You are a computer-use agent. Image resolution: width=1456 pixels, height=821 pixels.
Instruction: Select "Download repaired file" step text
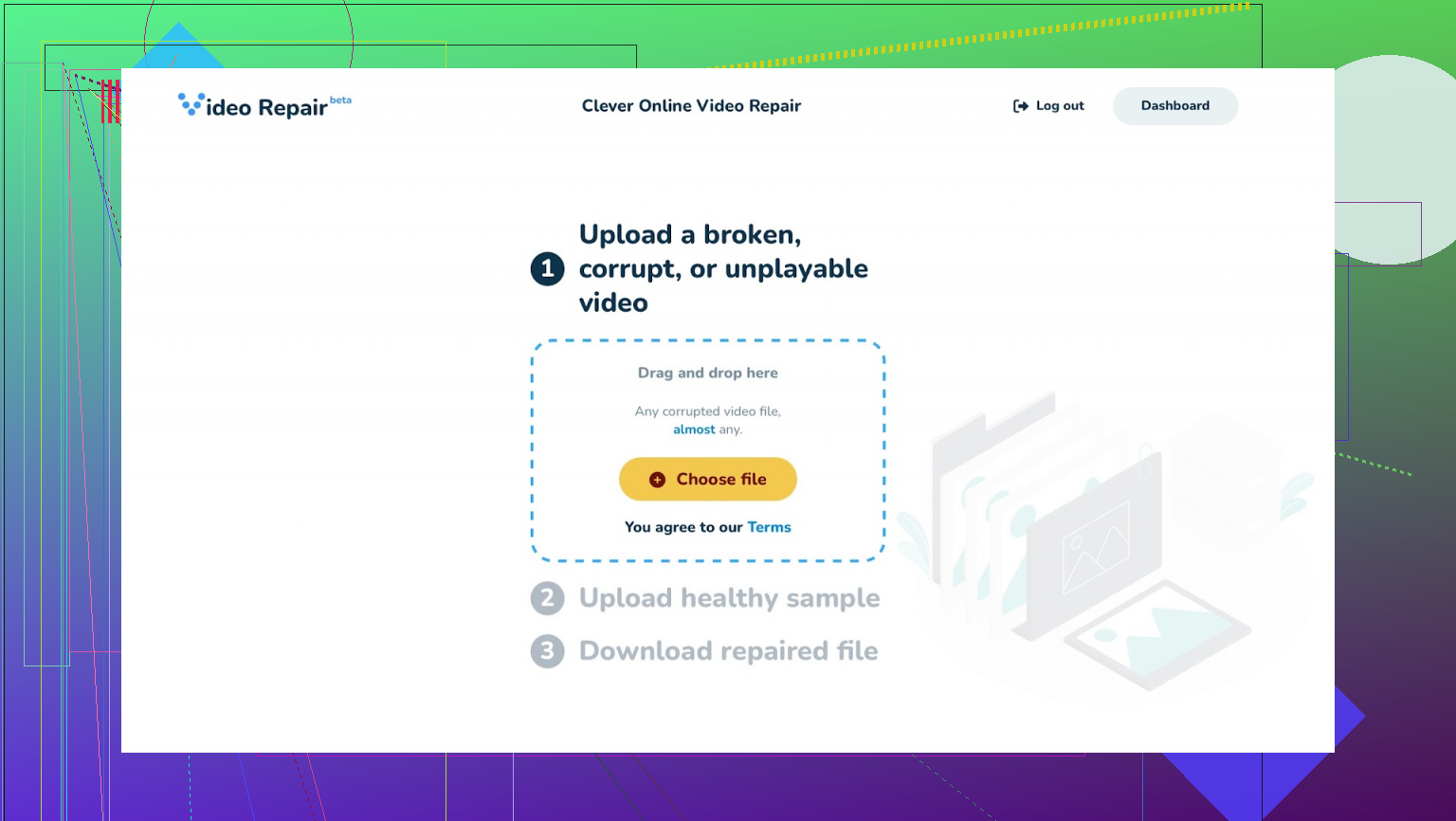[x=728, y=651]
